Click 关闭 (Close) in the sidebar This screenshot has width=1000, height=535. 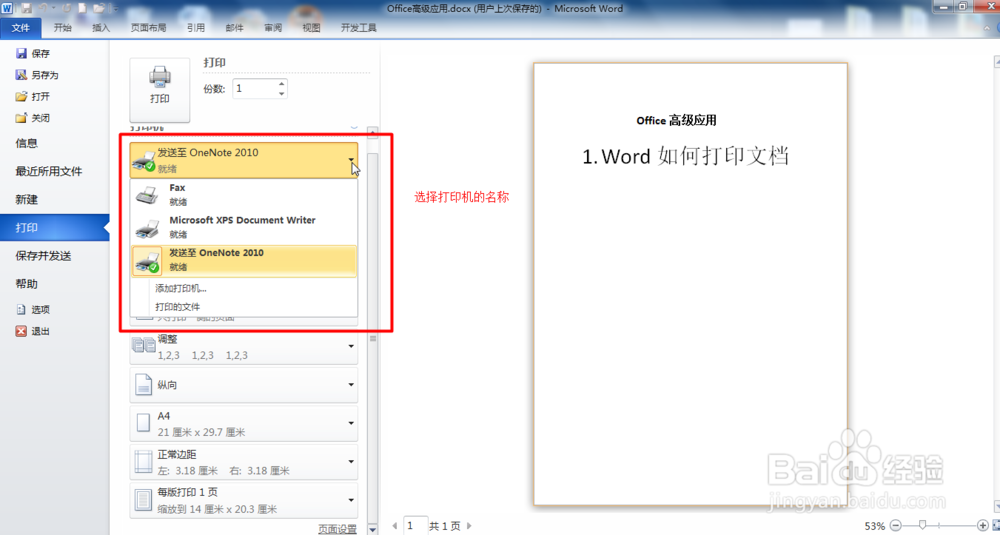[33, 119]
